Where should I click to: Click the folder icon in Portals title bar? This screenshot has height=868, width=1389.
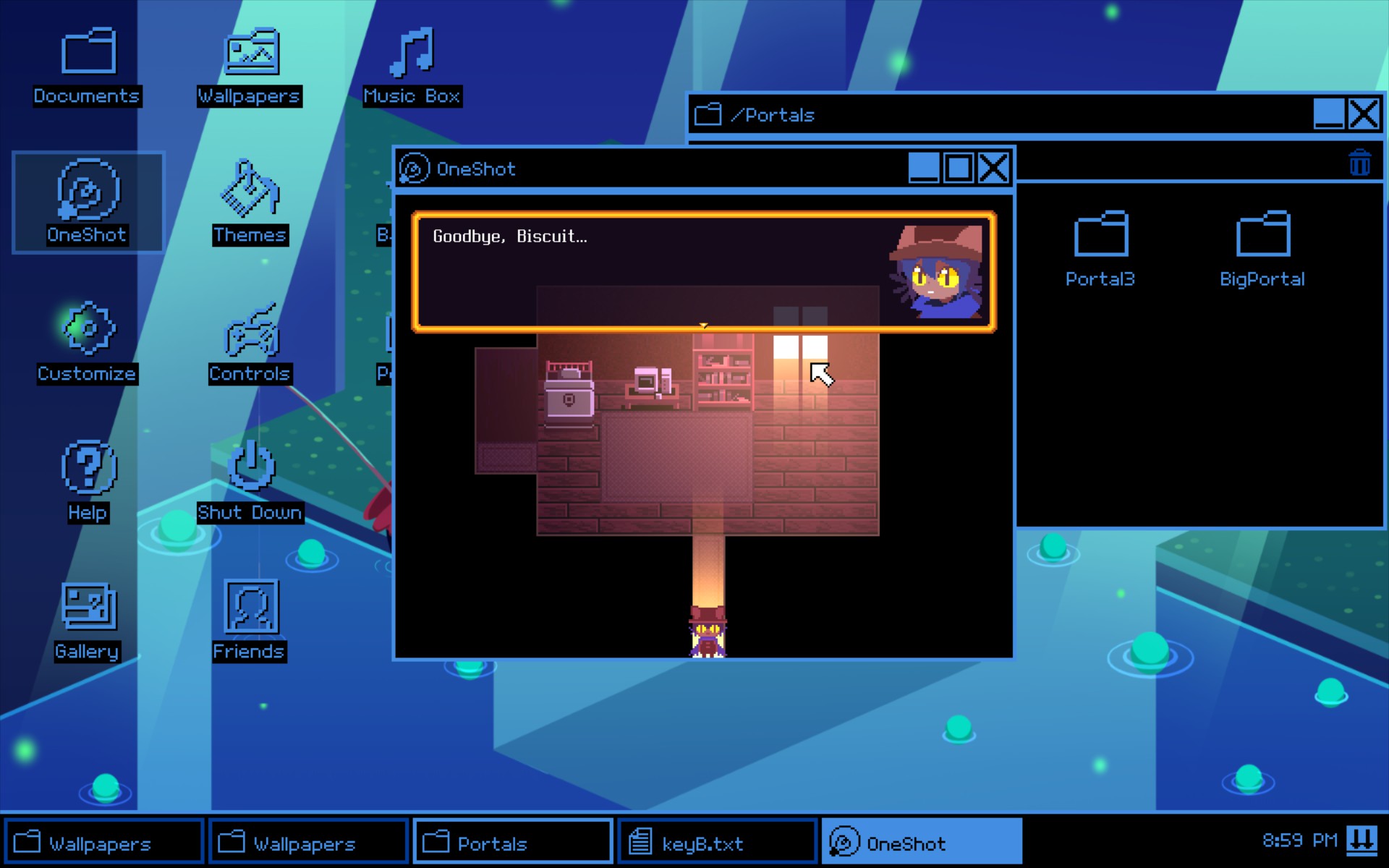tap(708, 114)
